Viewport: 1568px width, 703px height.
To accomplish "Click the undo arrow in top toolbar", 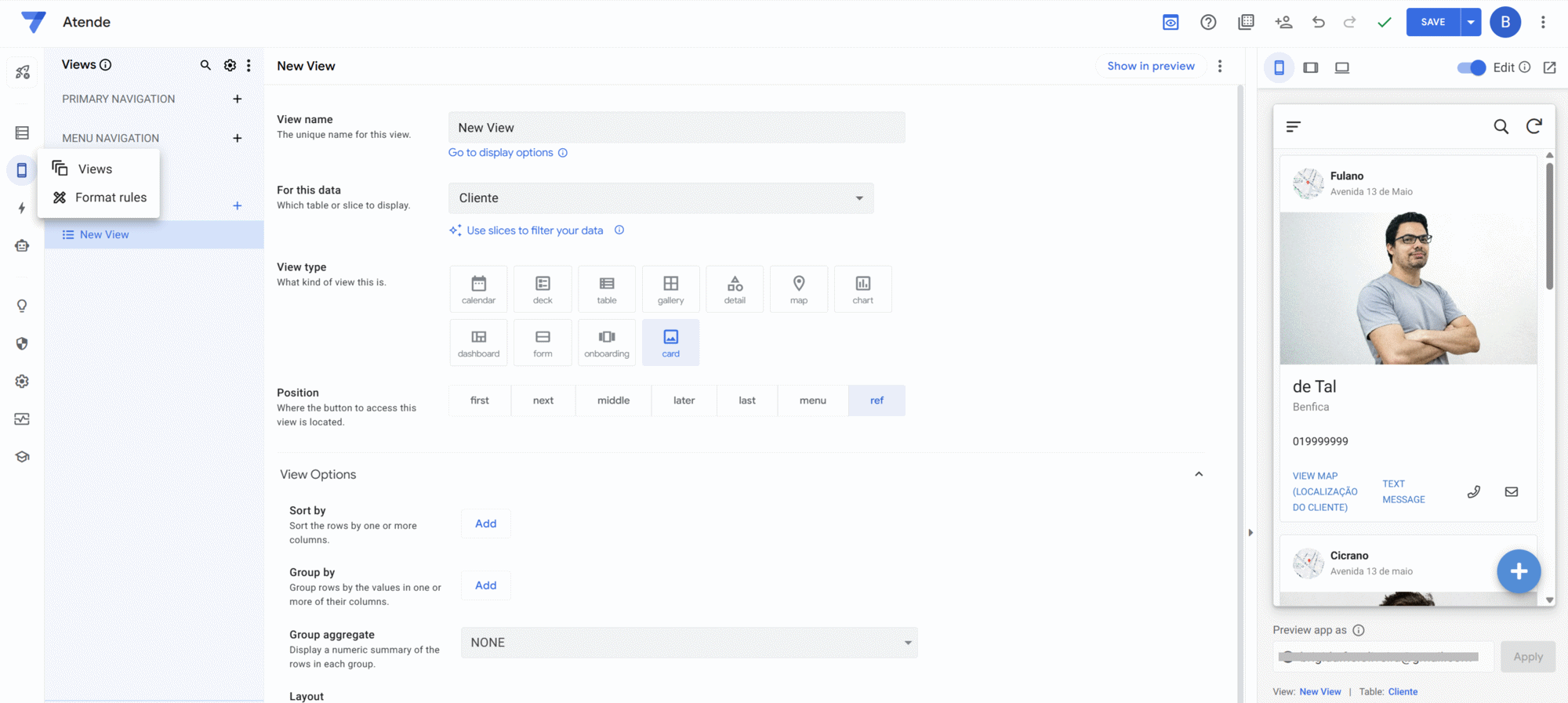I will pyautogui.click(x=1319, y=23).
